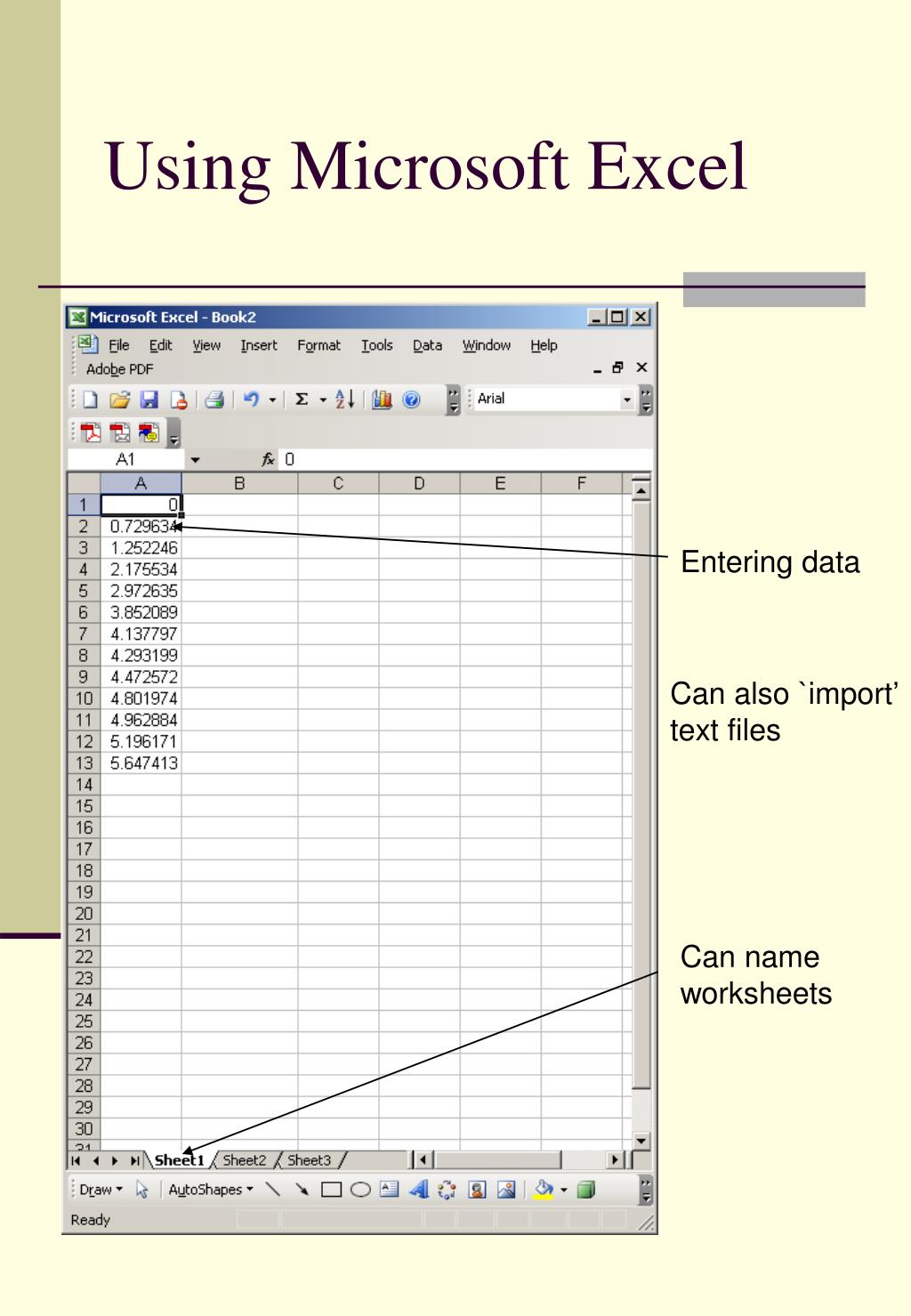
Task: Sort ascending with A-Z icon
Action: [x=345, y=400]
